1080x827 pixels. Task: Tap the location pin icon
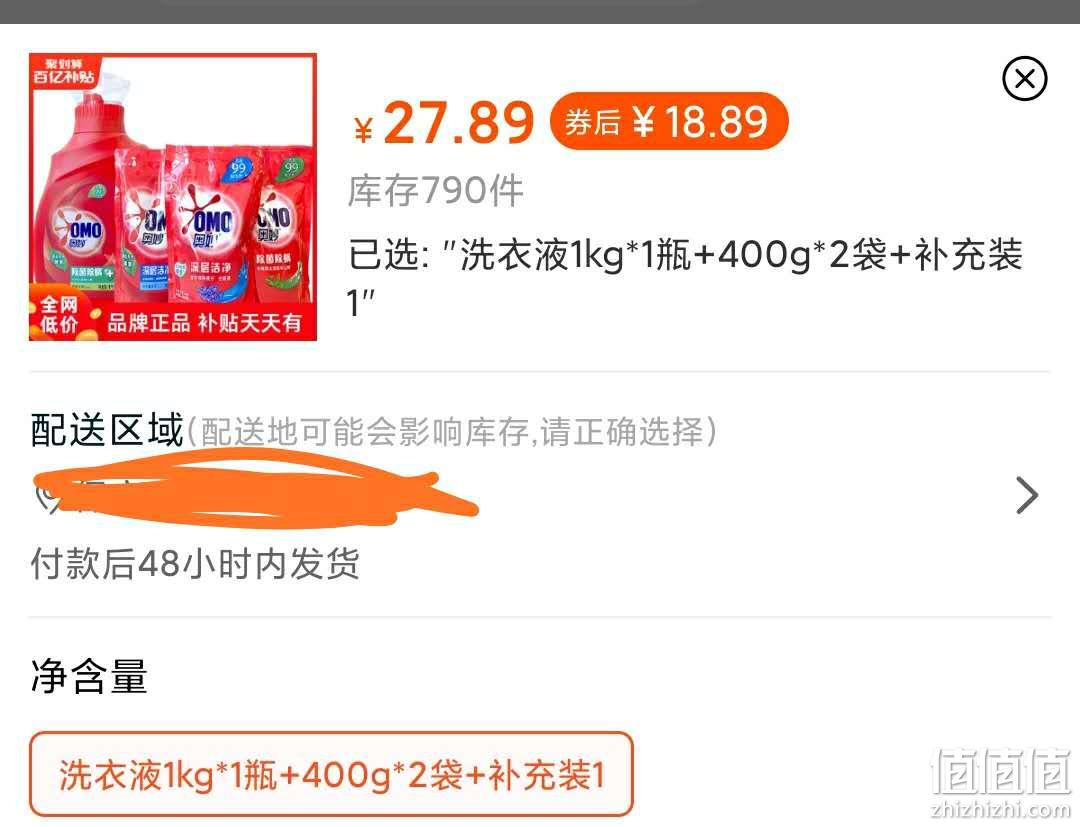[47, 497]
